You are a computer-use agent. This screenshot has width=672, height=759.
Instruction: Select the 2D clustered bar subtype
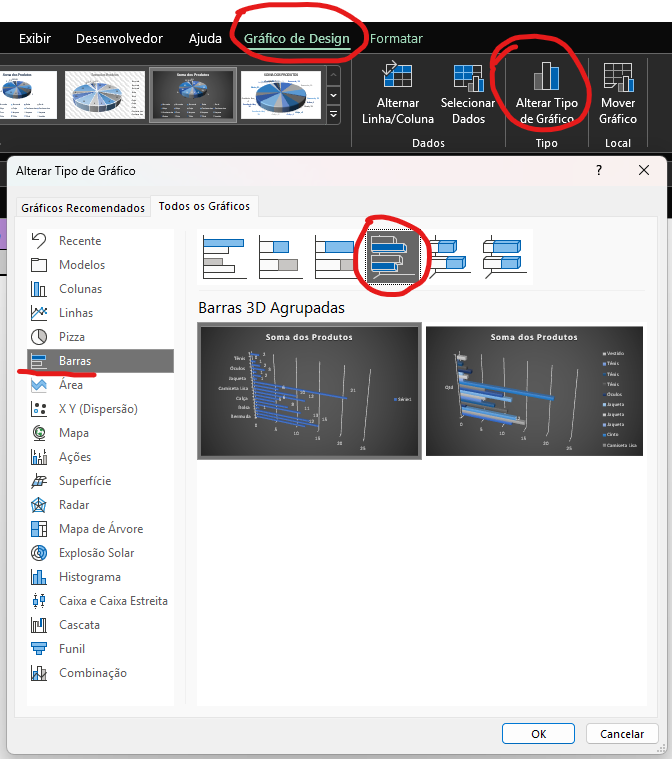click(224, 257)
